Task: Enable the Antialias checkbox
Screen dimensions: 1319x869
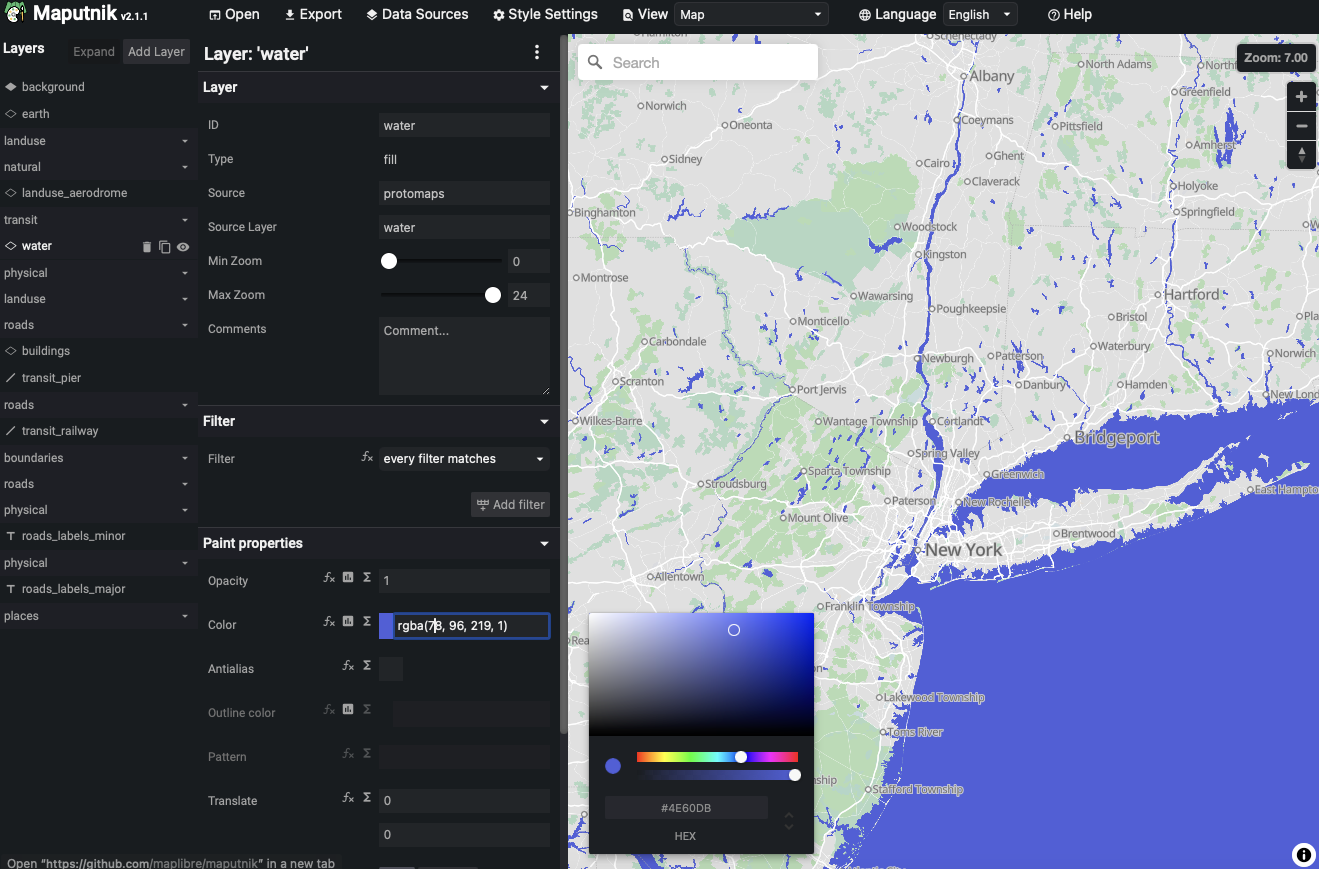Action: pos(390,669)
